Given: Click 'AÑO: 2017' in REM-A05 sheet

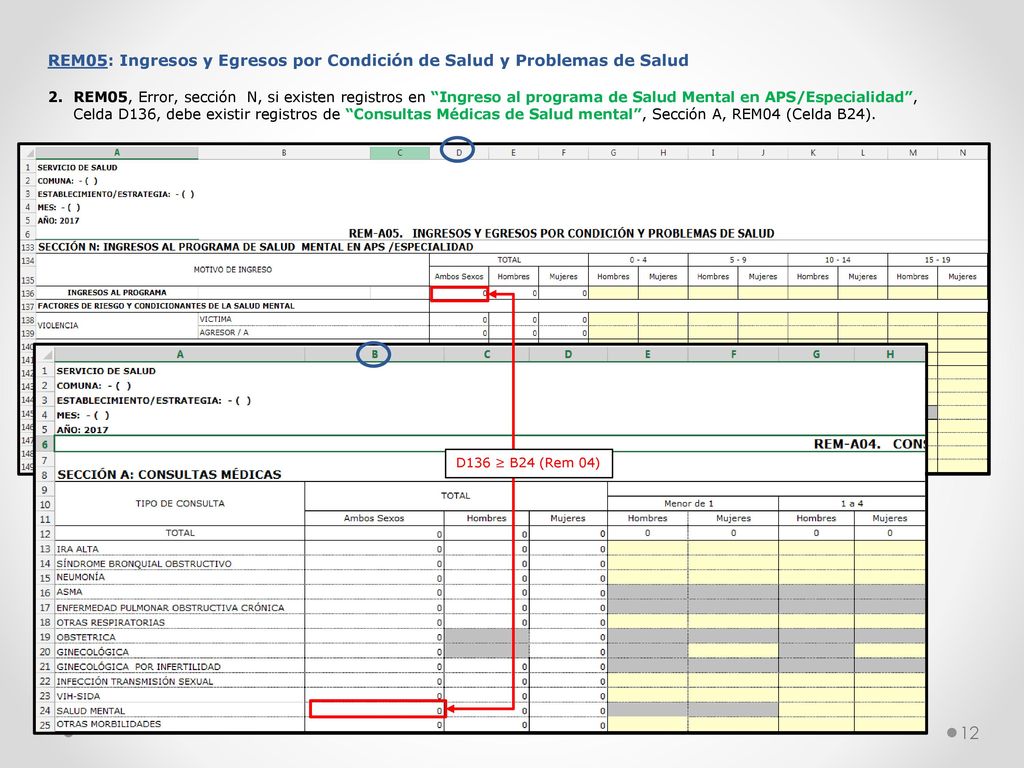Looking at the screenshot, I should pyautogui.click(x=58, y=221).
